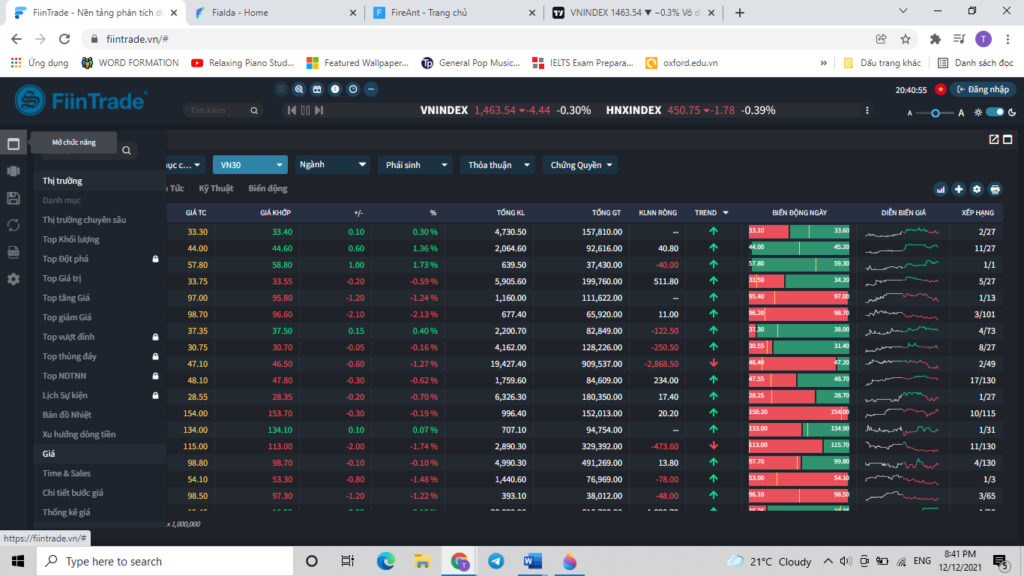Click the TỔNG KL column header

[x=510, y=213]
